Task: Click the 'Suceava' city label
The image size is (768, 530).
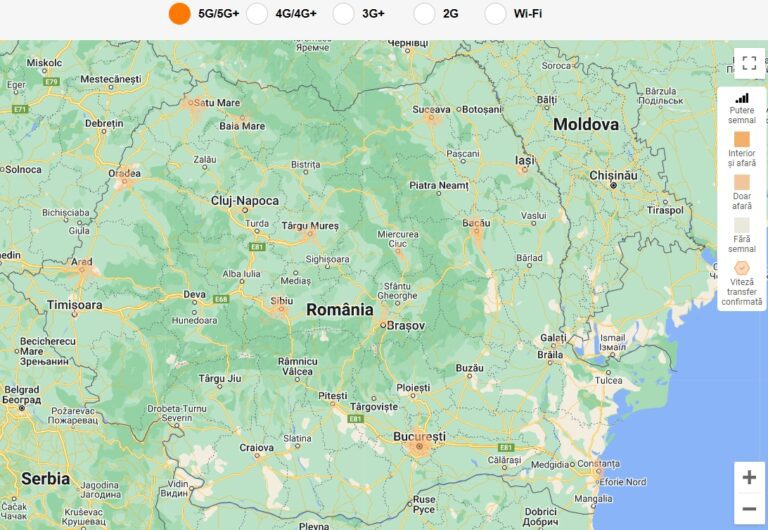Action: [431, 109]
